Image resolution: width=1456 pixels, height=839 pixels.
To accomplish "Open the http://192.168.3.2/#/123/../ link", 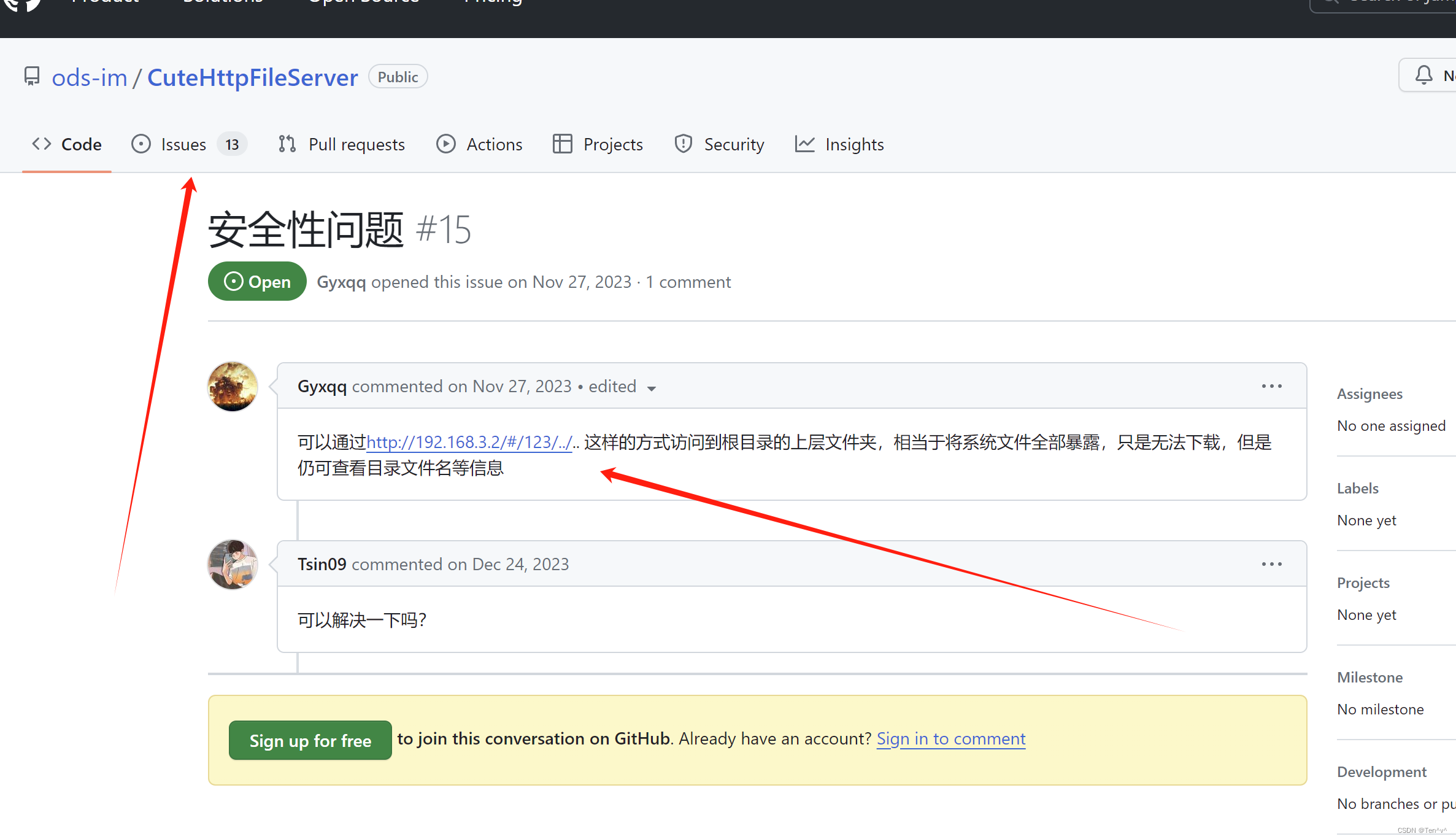I will (x=469, y=443).
